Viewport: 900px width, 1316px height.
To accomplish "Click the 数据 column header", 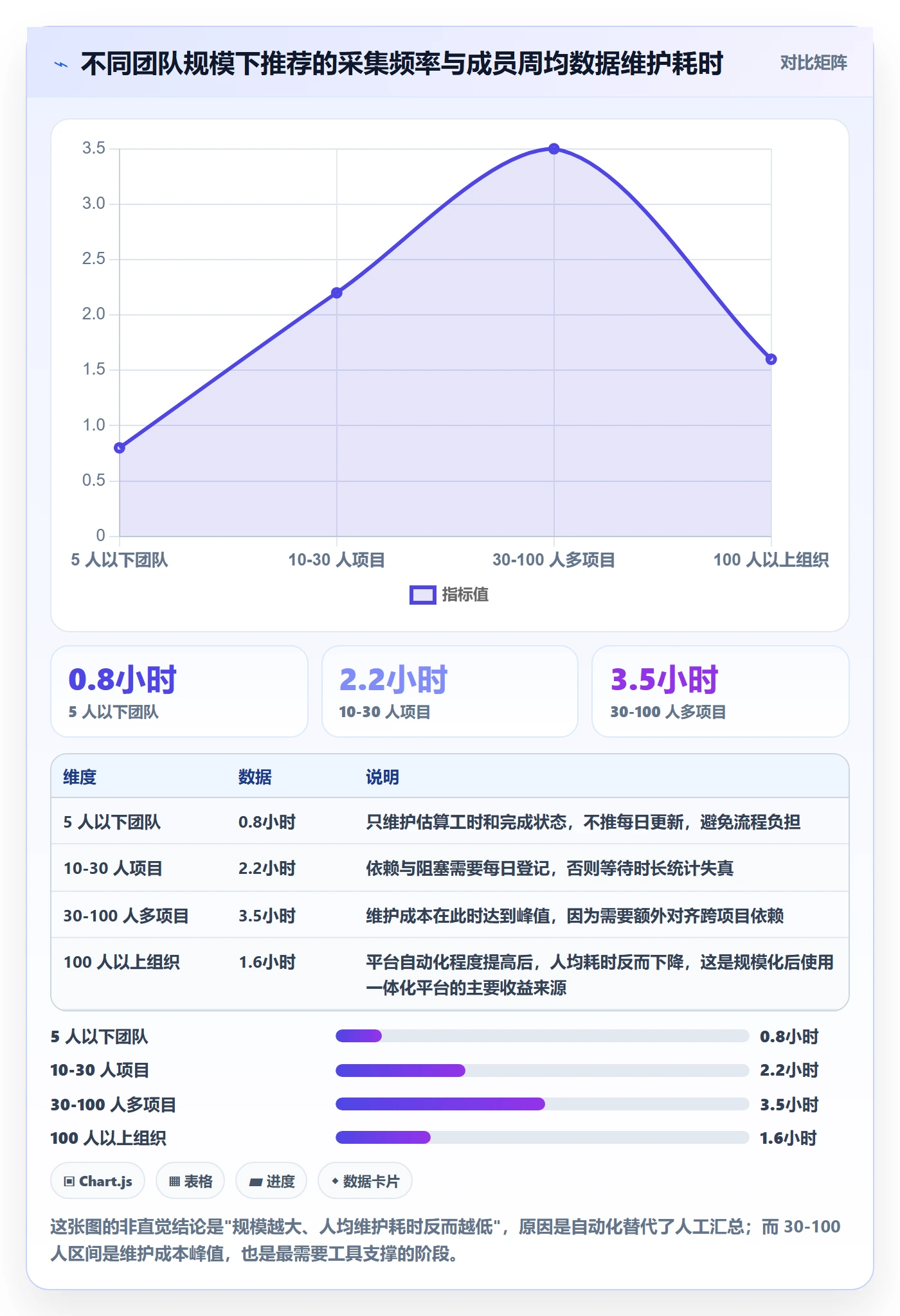I will (255, 777).
